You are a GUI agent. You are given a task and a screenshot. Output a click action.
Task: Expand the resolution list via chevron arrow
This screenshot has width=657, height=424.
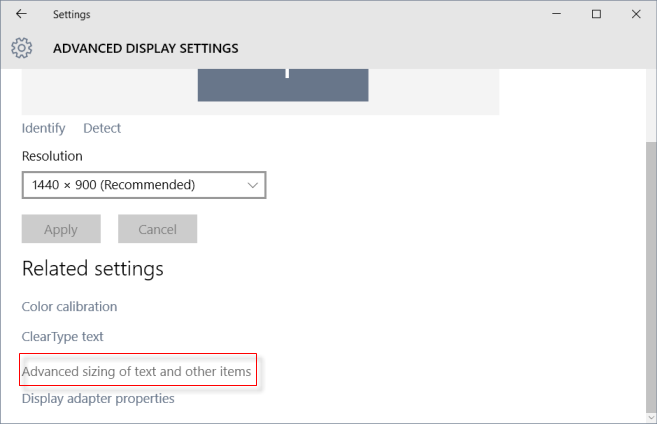point(252,185)
